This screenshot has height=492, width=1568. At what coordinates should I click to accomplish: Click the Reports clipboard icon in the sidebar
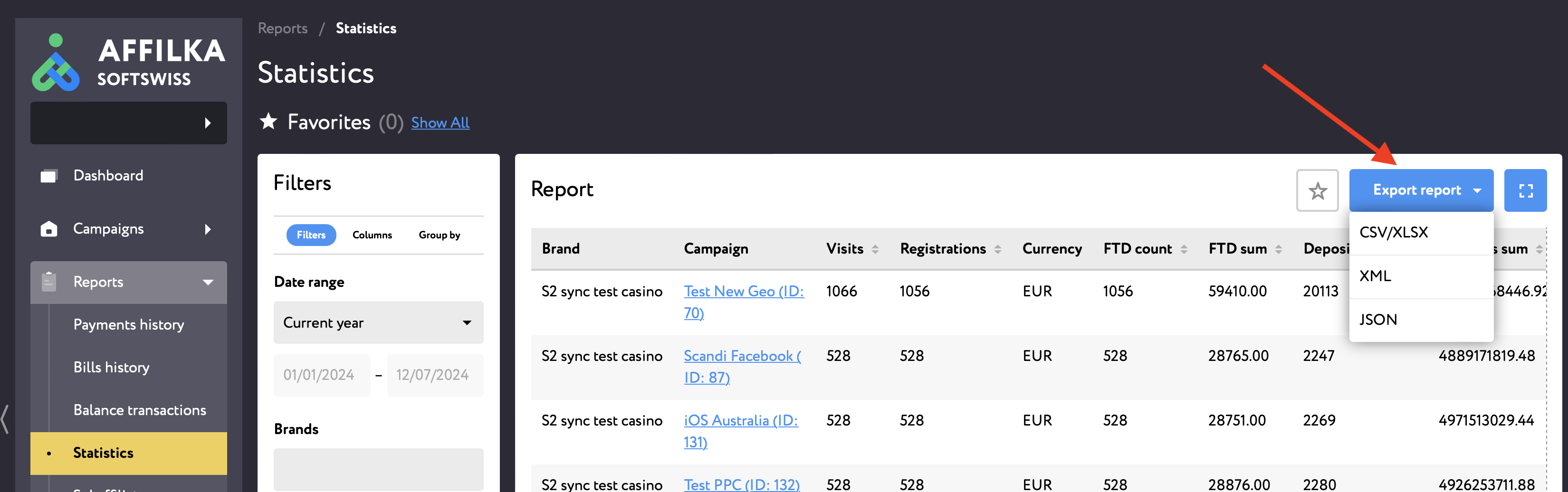pyautogui.click(x=48, y=282)
